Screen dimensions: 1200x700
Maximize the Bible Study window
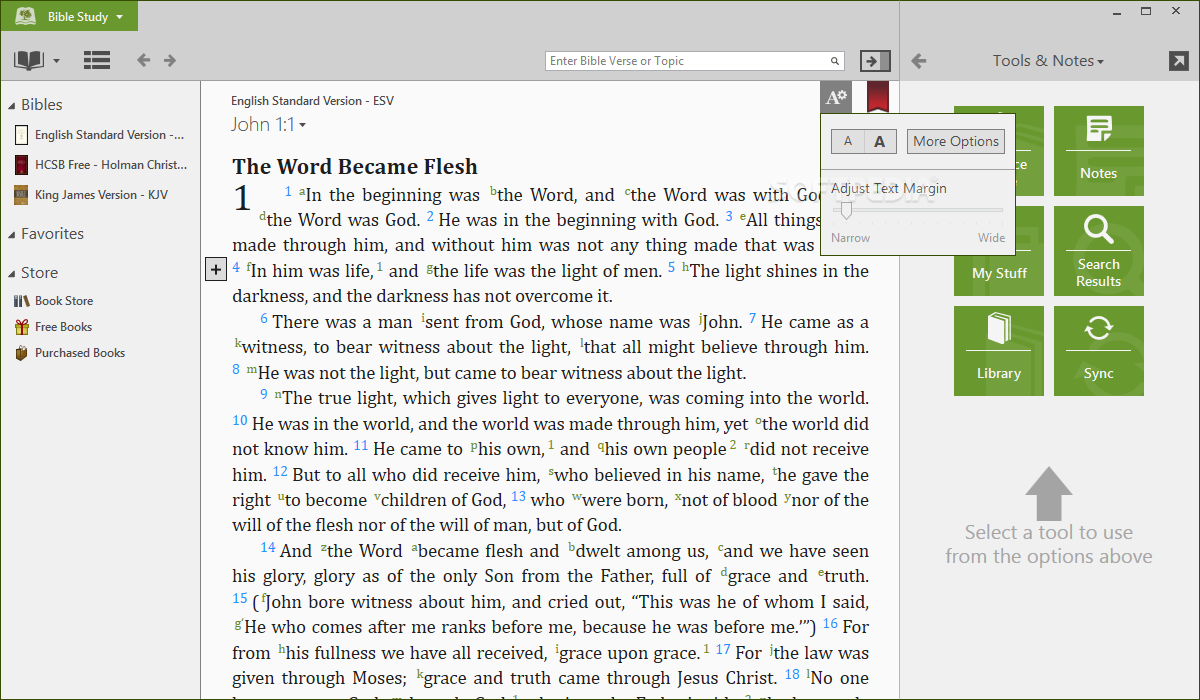coord(1148,11)
